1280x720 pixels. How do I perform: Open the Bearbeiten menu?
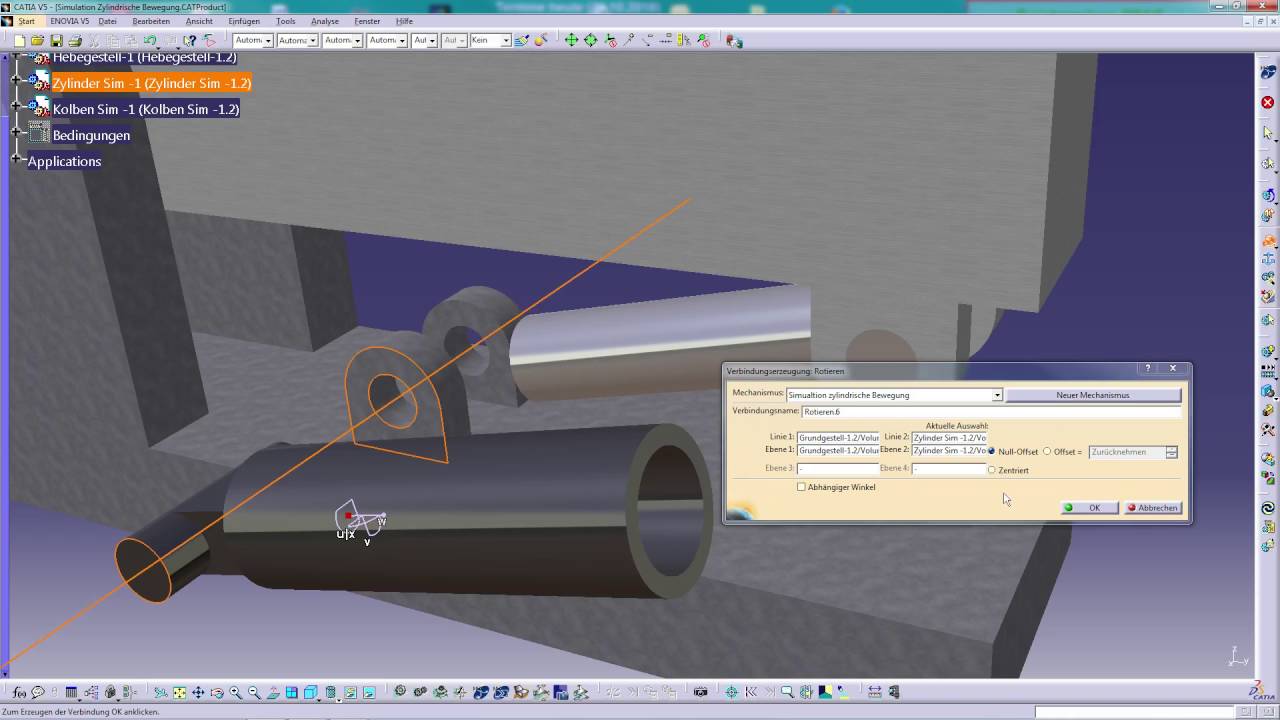[151, 21]
